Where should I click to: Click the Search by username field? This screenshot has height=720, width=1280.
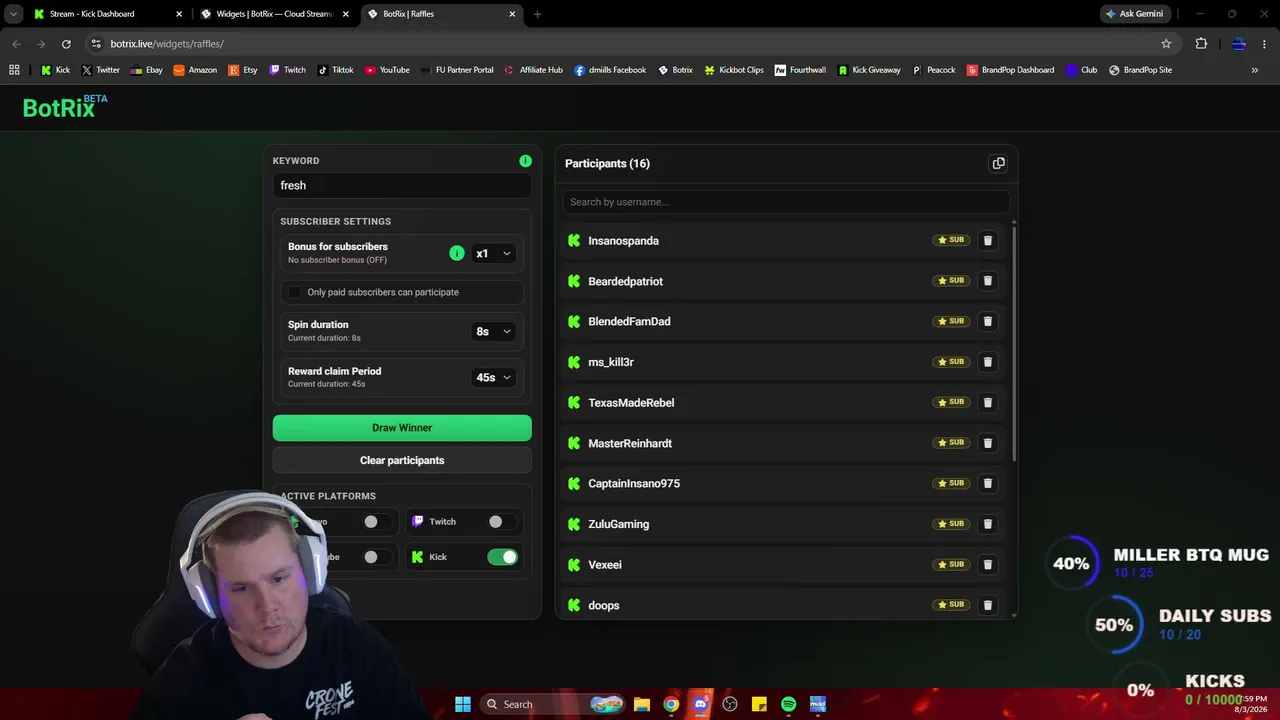coord(786,202)
